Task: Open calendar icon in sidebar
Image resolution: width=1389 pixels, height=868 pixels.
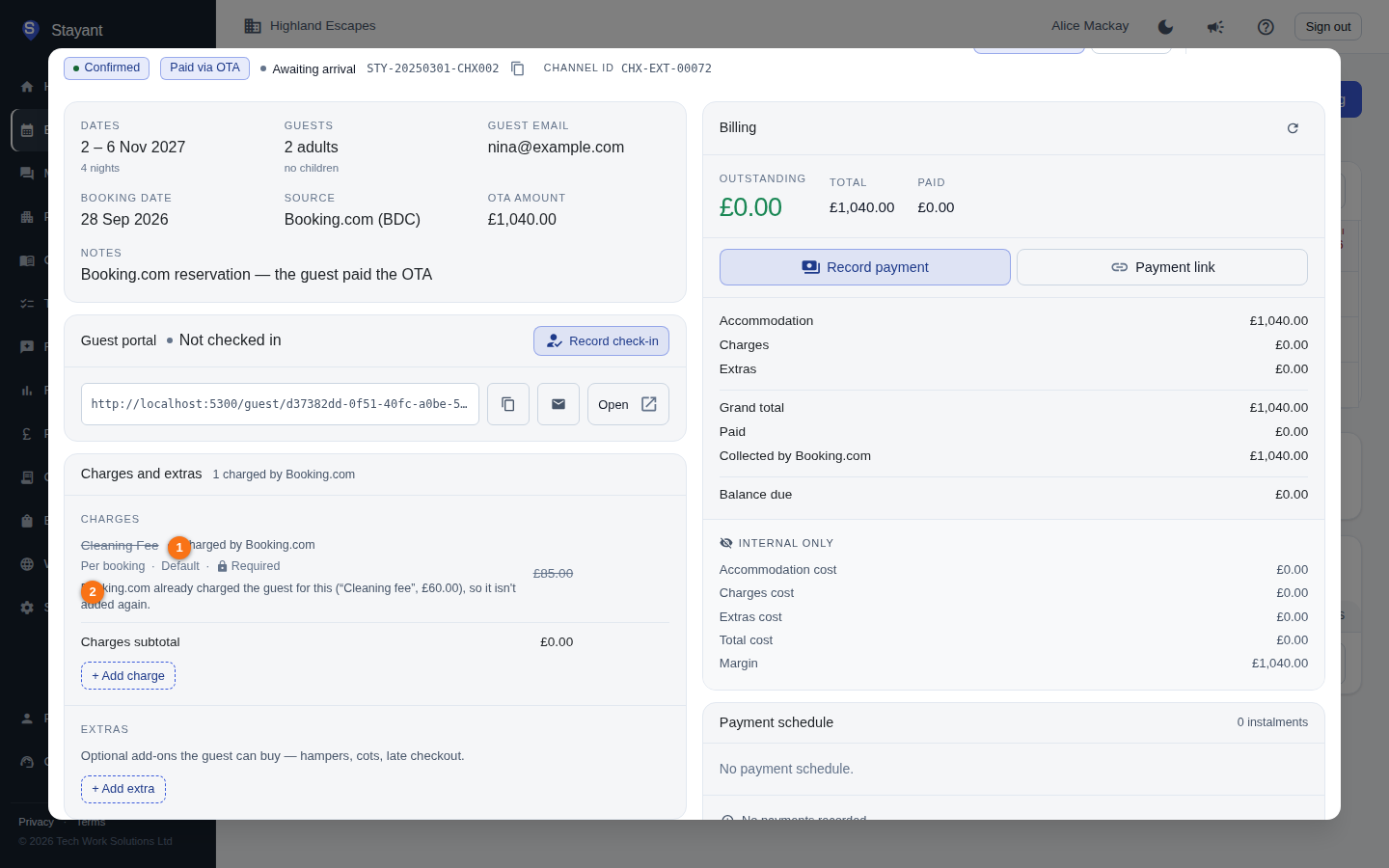Action: coord(27,130)
